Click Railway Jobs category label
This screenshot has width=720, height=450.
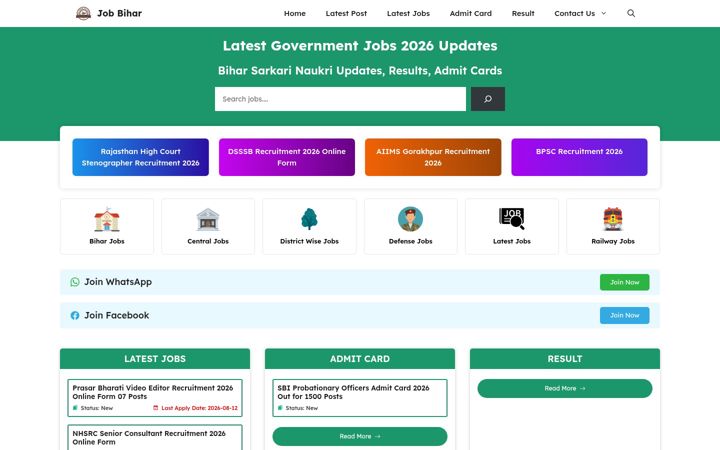coord(613,241)
